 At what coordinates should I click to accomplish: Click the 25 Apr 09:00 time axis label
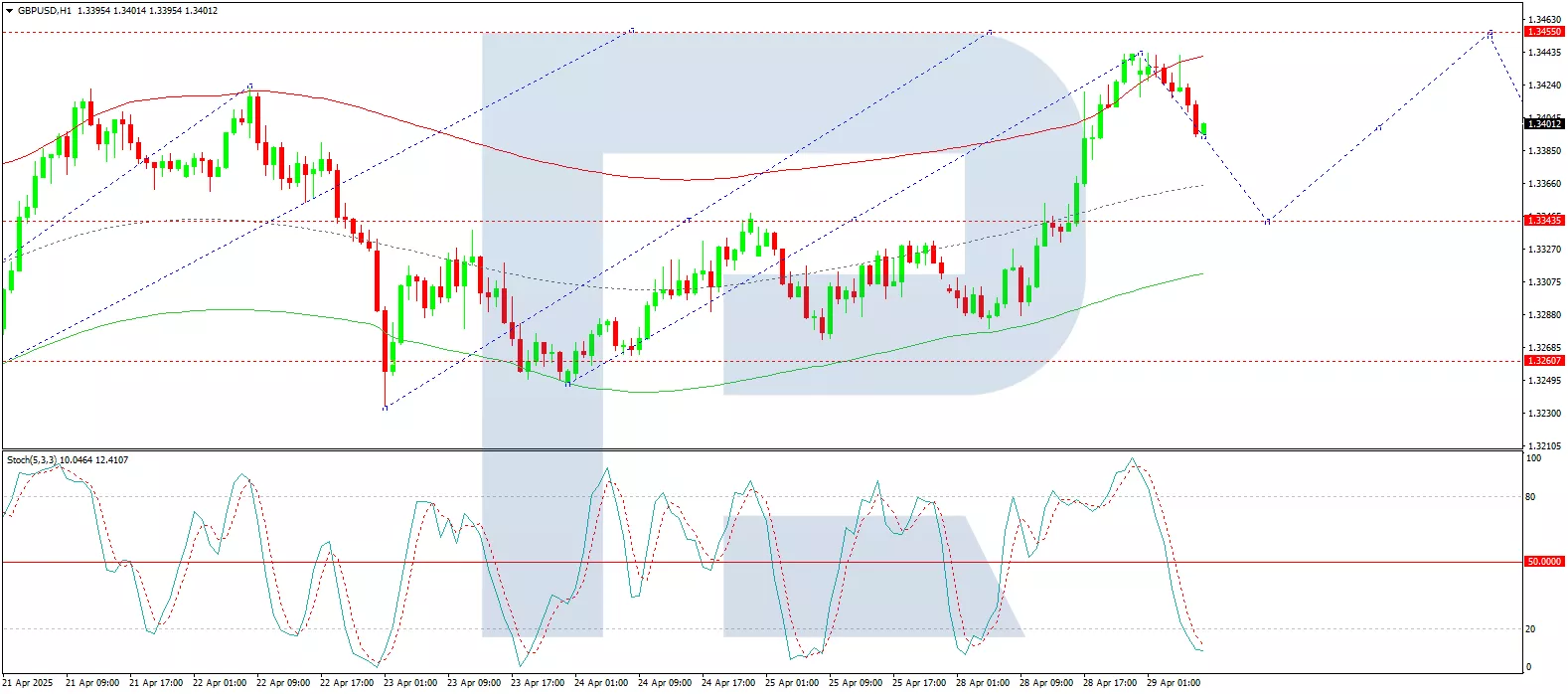tap(855, 683)
